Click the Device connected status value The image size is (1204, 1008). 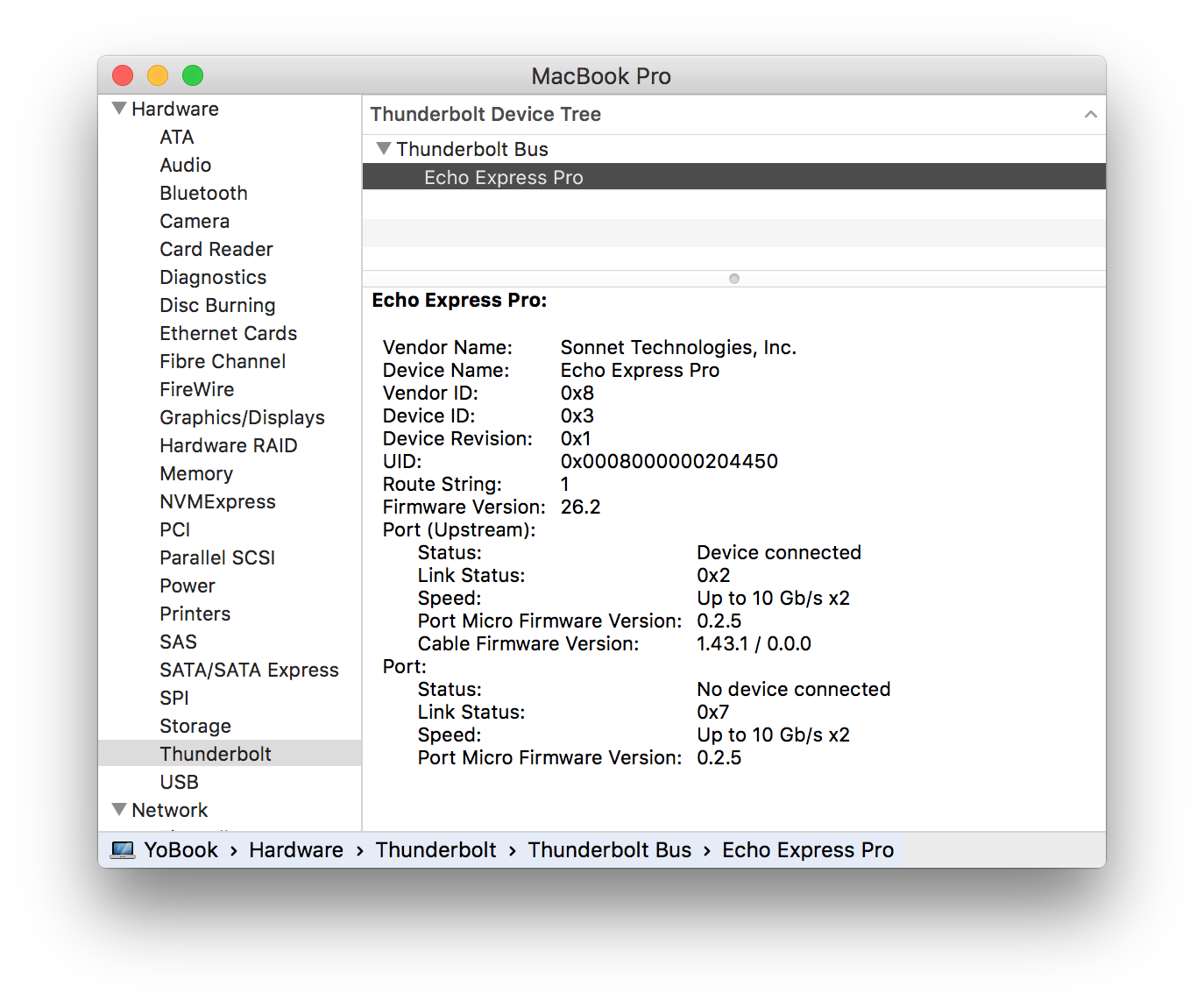click(779, 552)
